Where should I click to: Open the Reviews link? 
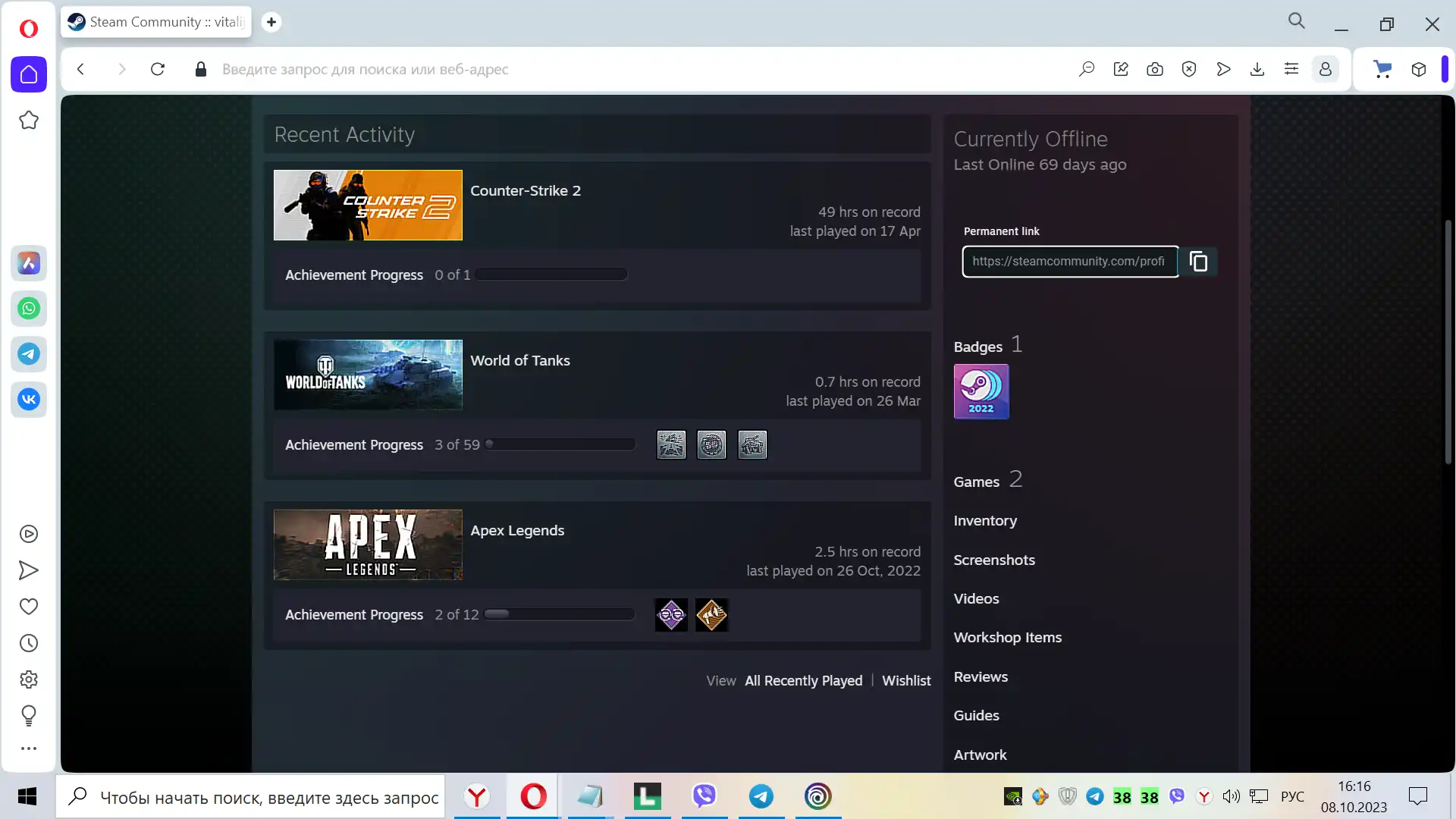pyautogui.click(x=981, y=676)
